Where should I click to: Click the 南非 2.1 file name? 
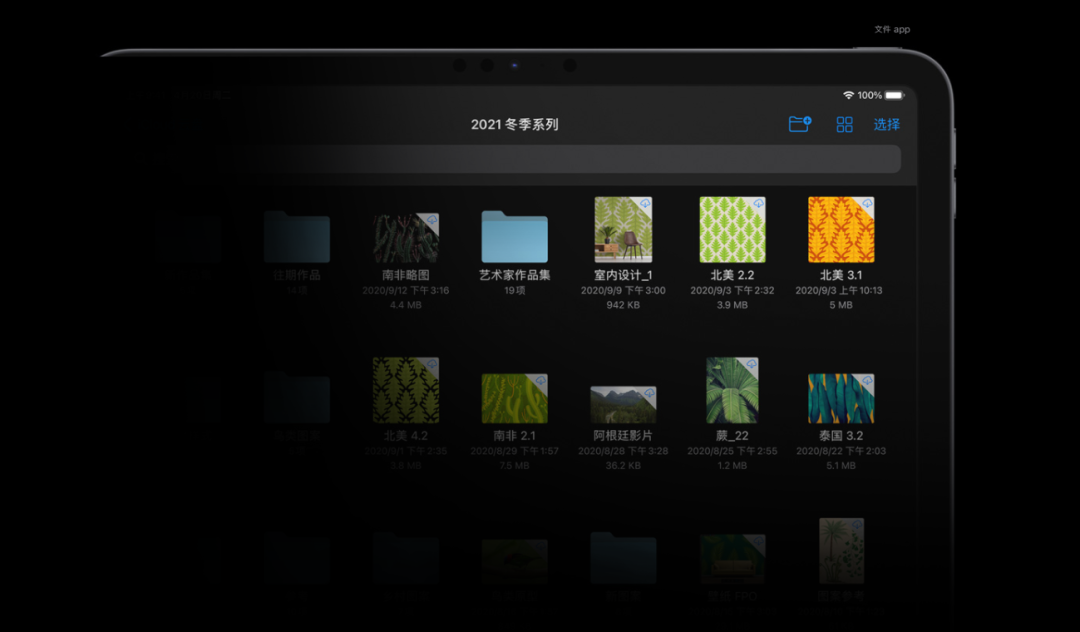[x=515, y=435]
